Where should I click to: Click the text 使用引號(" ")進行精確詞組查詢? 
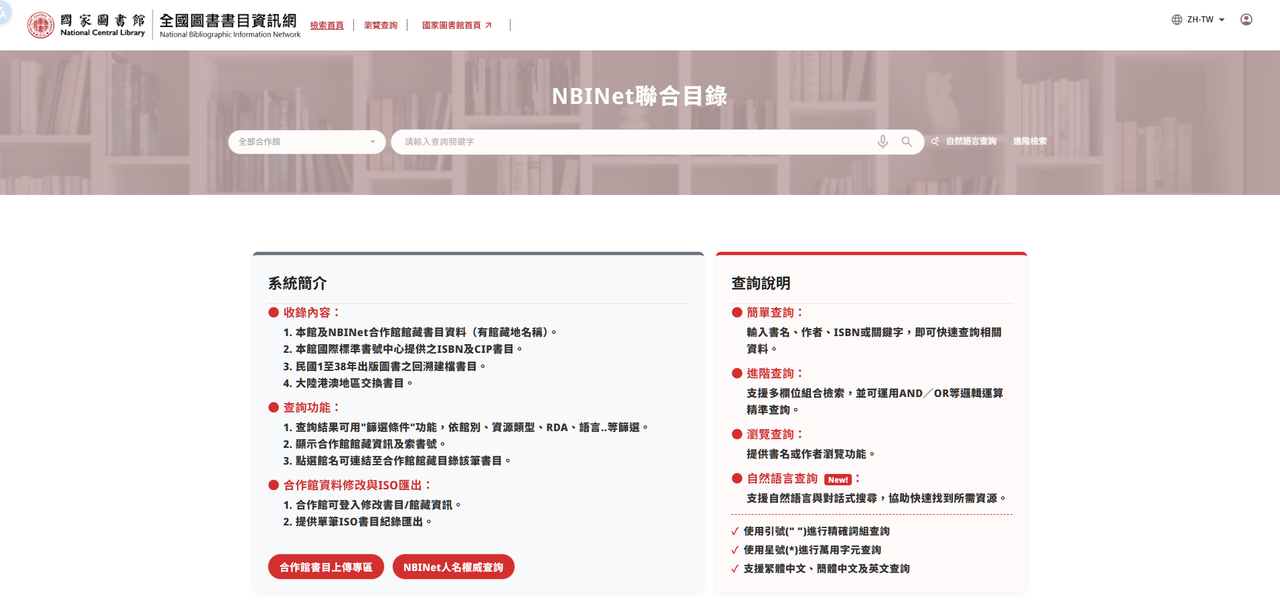click(x=817, y=531)
